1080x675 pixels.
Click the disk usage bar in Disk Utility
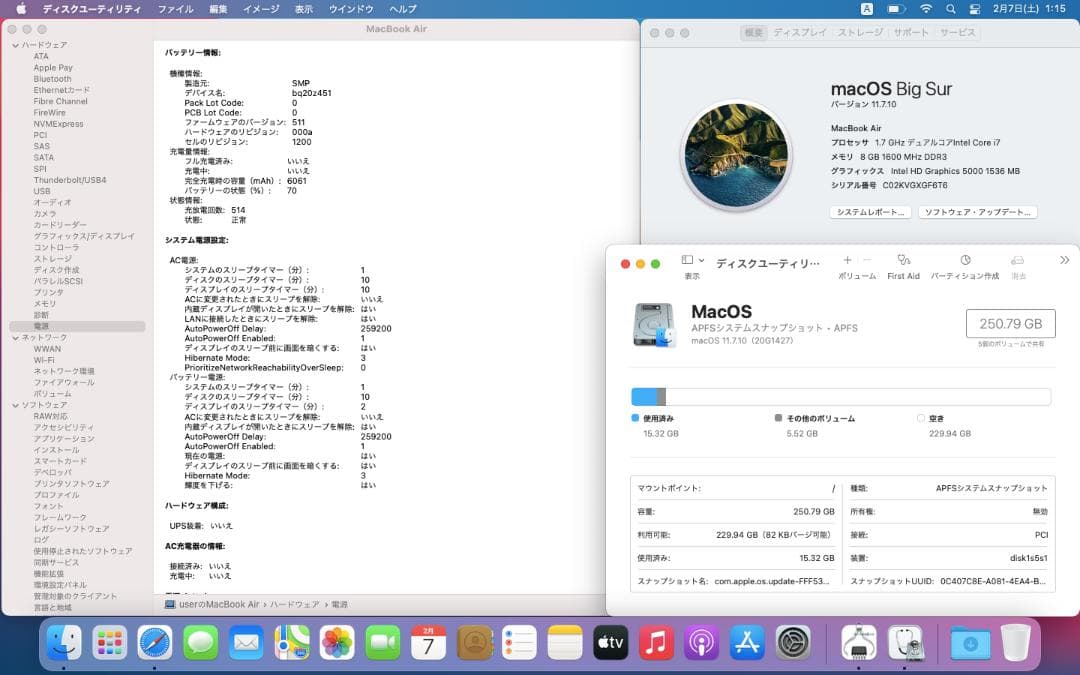[841, 397]
